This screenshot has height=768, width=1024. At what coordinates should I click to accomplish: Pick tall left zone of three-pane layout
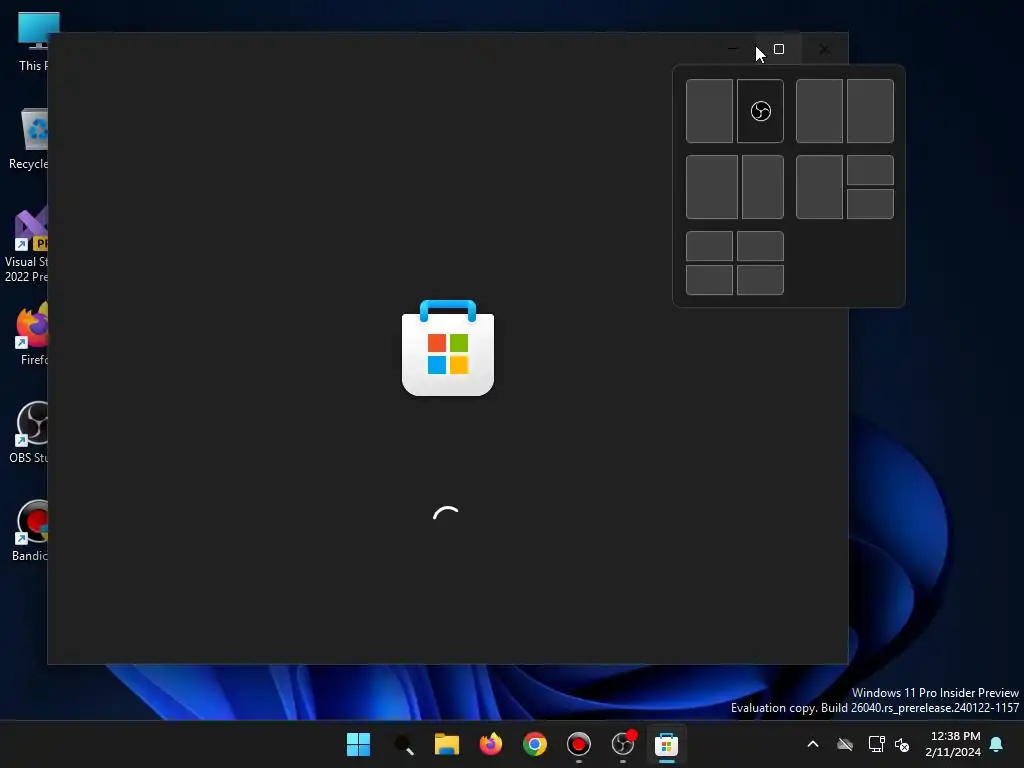[x=819, y=187]
